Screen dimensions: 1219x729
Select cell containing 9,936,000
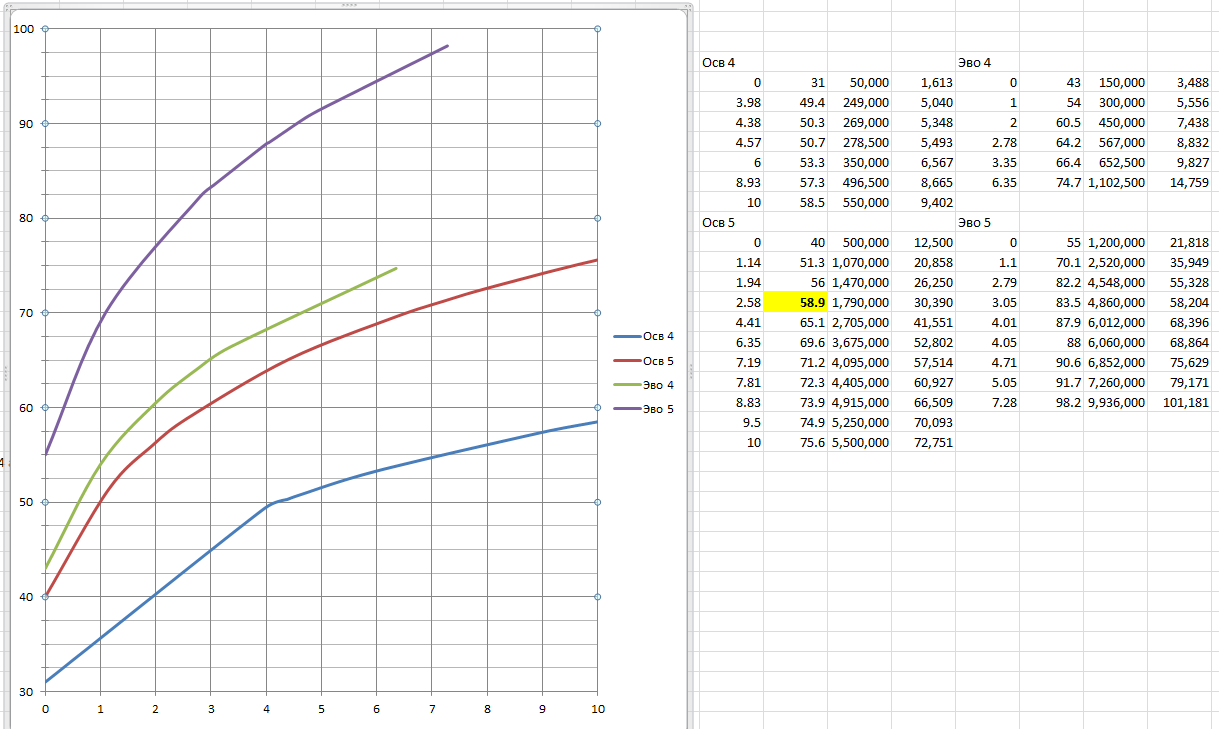(1116, 402)
